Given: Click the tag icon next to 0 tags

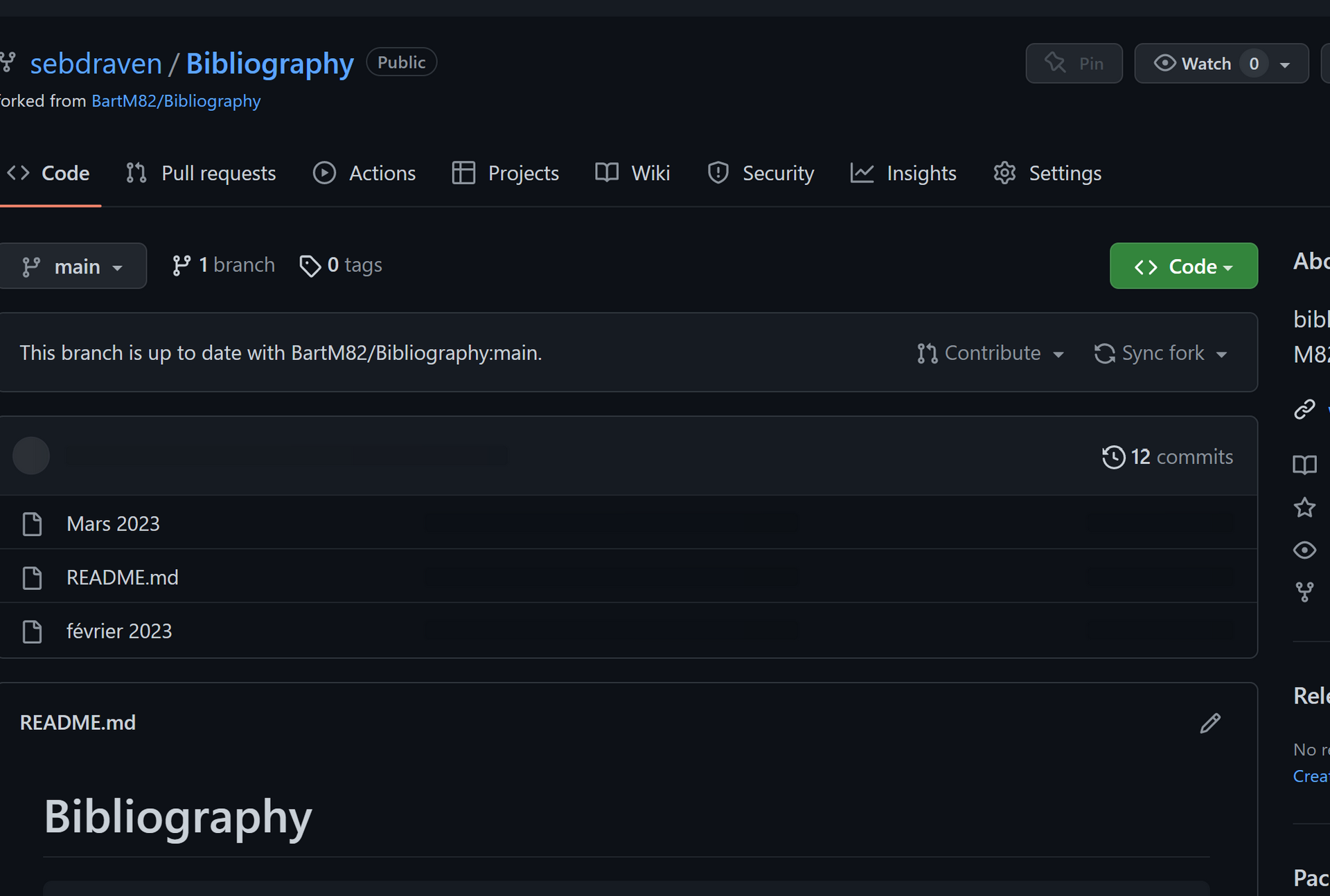Looking at the screenshot, I should (x=310, y=266).
